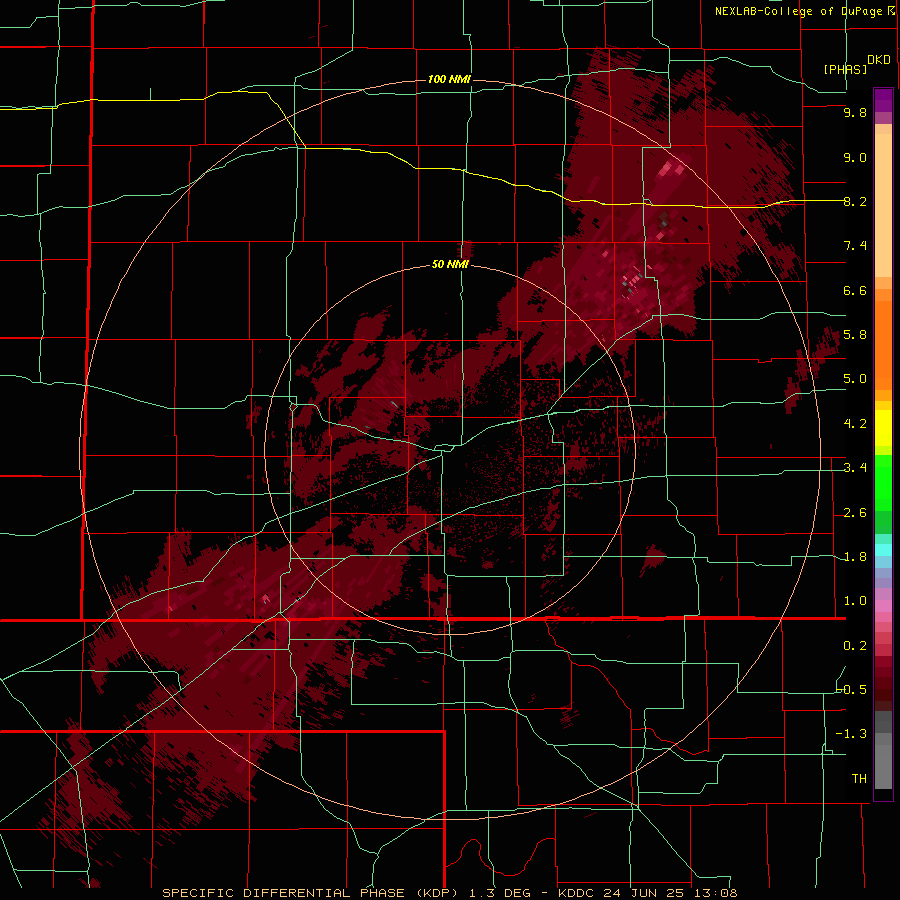Click the [PHAS] label above color scale
Image resolution: width=900 pixels, height=900 pixels.
845,69
